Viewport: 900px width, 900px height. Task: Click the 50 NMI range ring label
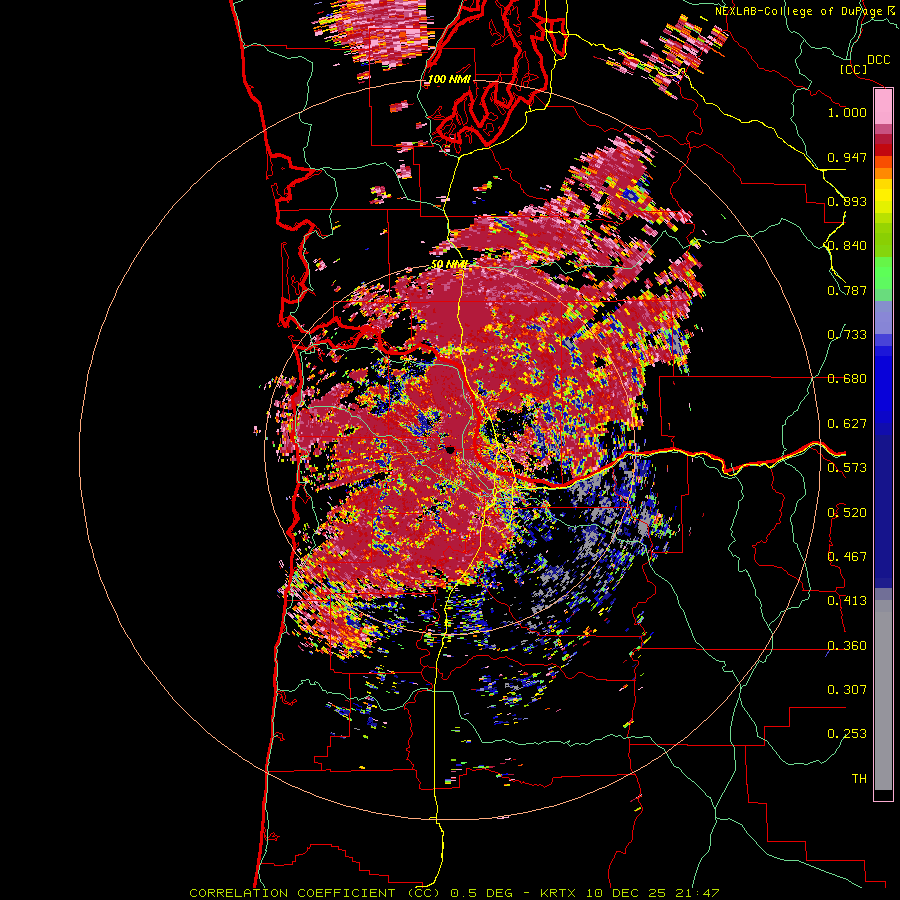[449, 264]
